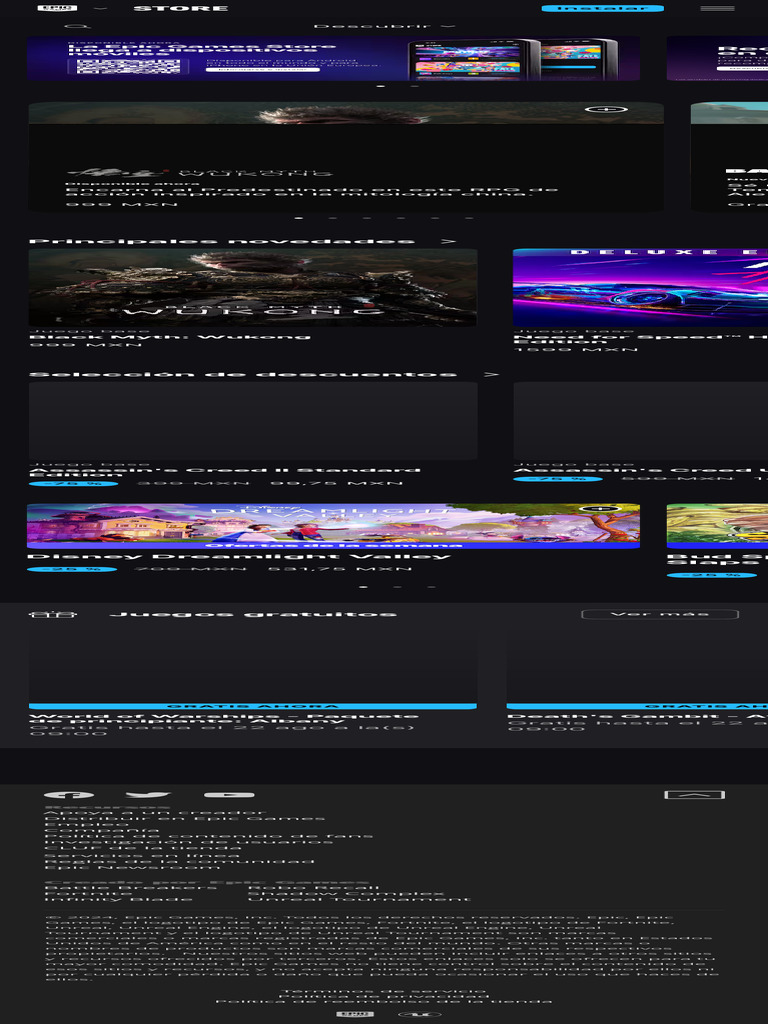Screen dimensions: 768x1024
Task: Open Need for Speed Deluxe Edition thumbnail
Action: click(640, 287)
